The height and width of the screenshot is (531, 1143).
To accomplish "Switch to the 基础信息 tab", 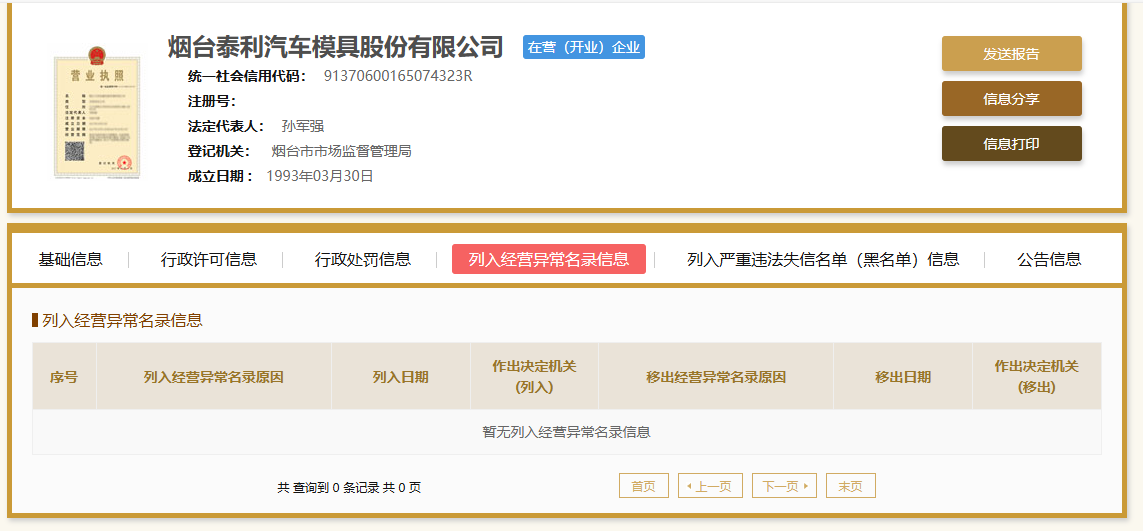I will coord(71,259).
